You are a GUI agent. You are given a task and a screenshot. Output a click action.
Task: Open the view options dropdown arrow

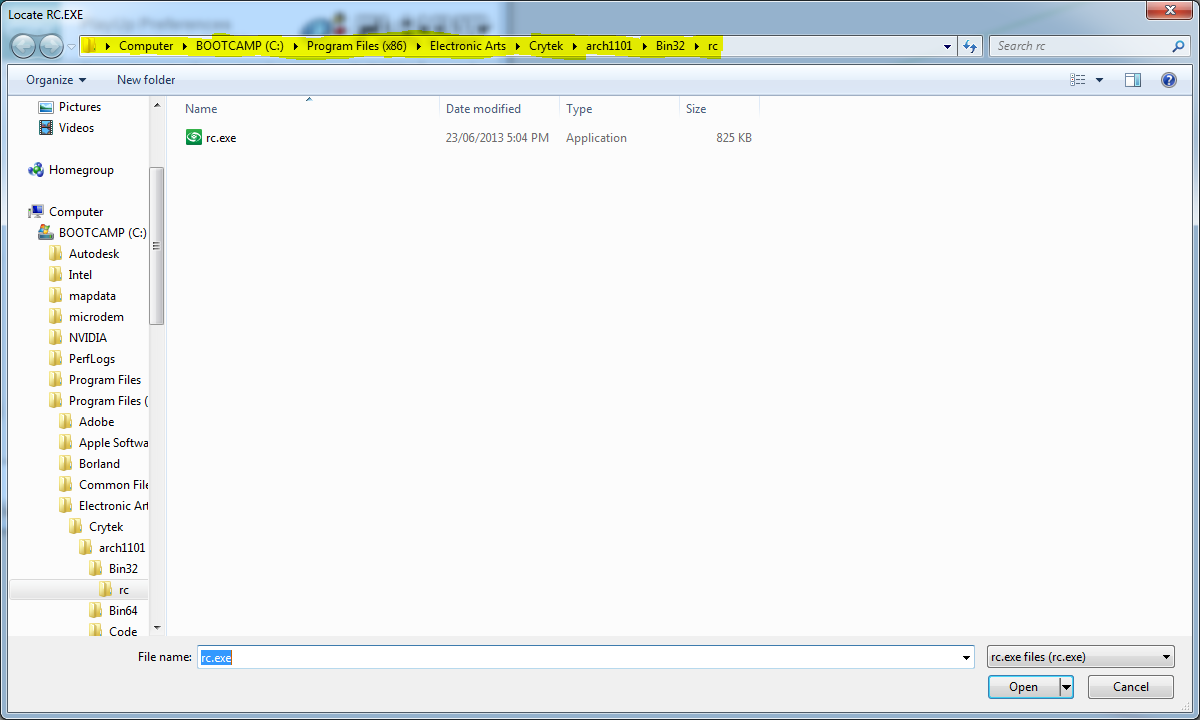coord(1100,80)
